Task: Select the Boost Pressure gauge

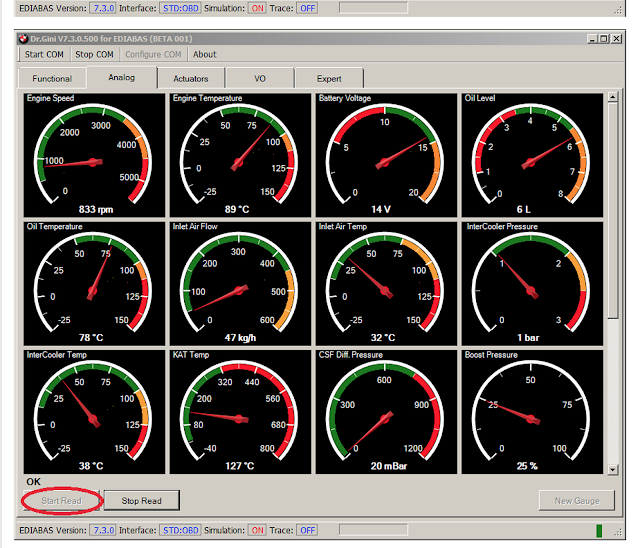Action: (532, 412)
